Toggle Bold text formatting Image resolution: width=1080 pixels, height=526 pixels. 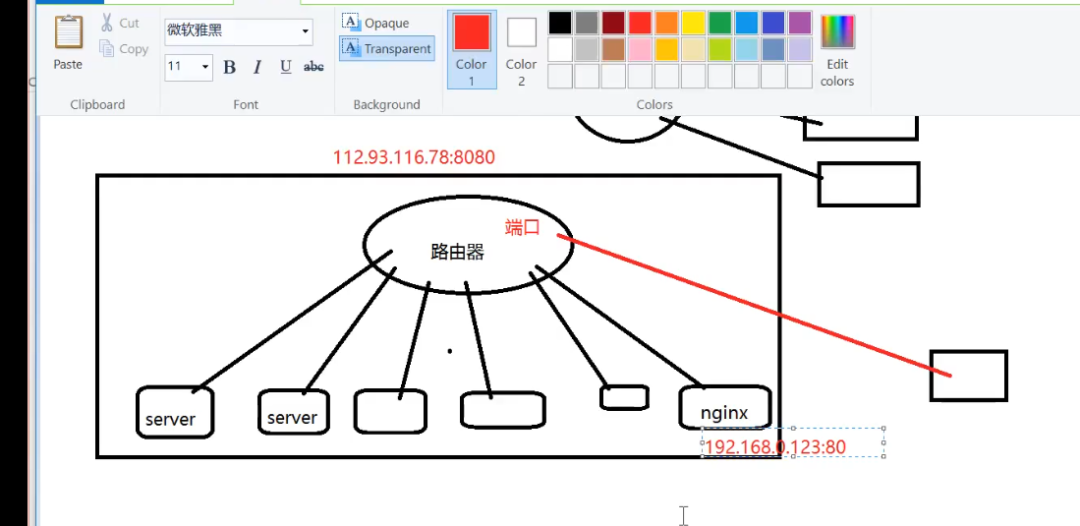click(x=229, y=67)
